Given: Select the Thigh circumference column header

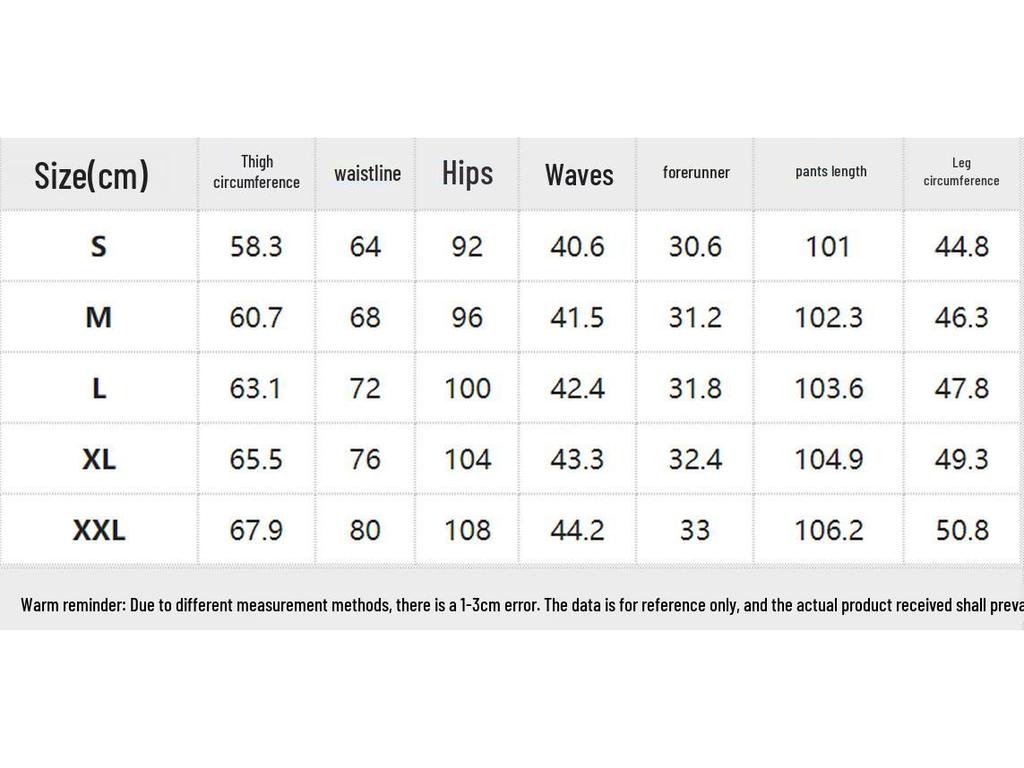Looking at the screenshot, I should [256, 172].
